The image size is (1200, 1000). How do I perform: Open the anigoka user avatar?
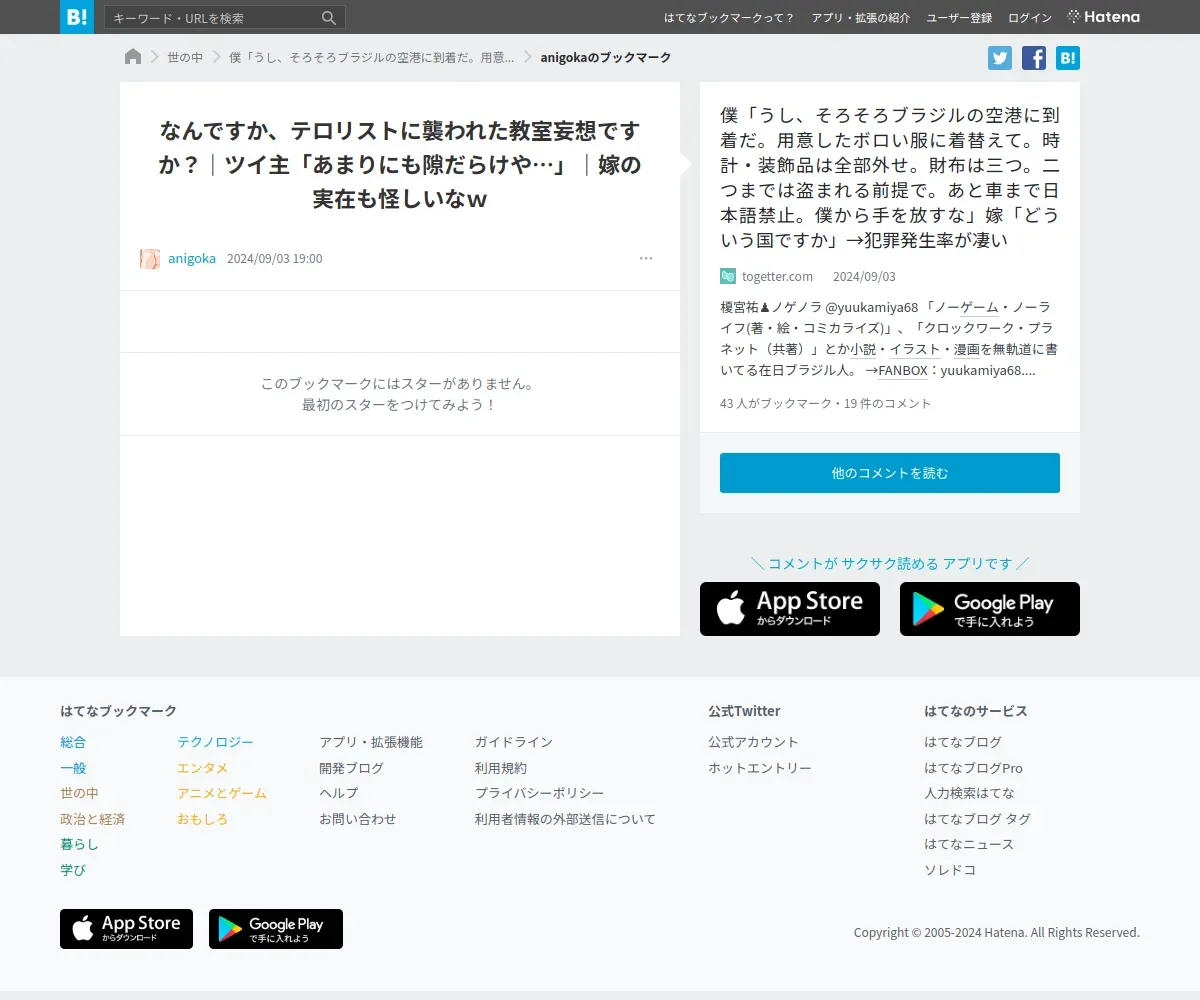point(150,259)
